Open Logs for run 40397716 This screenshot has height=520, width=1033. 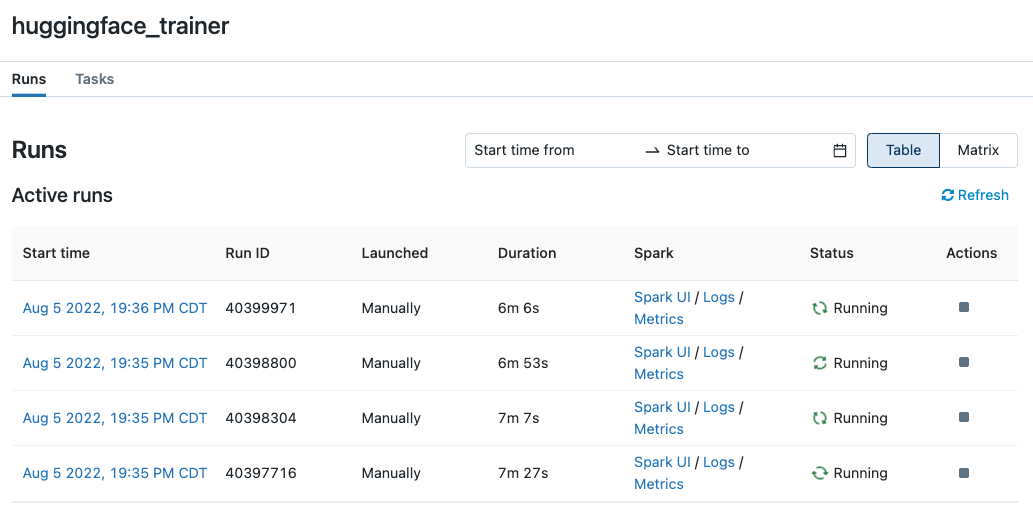(719, 462)
